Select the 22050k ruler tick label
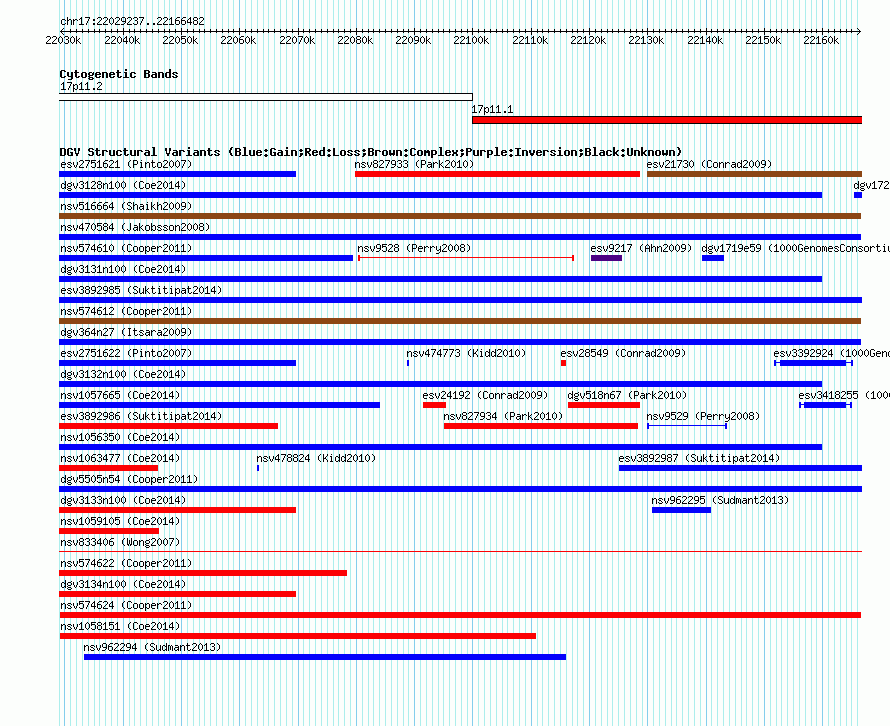Screen dimensions: 890x726 (x=180, y=40)
